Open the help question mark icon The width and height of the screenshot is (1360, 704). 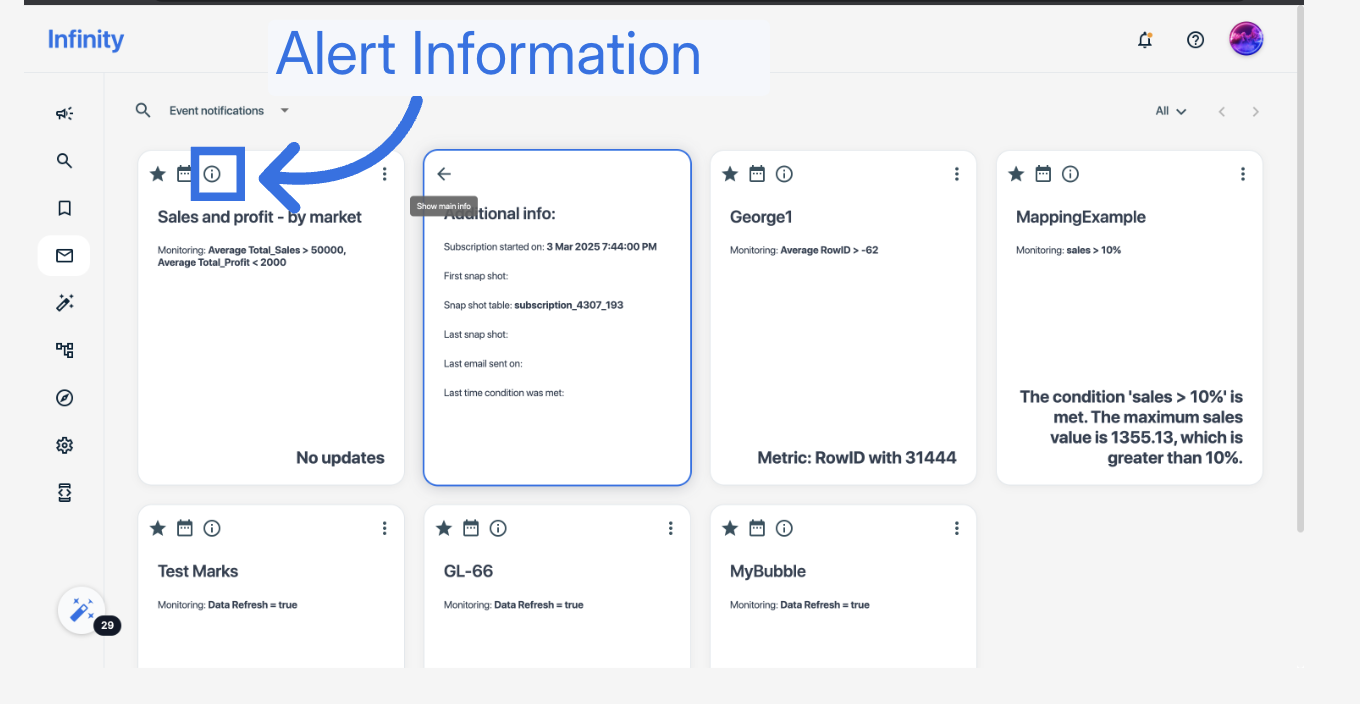tap(1195, 40)
